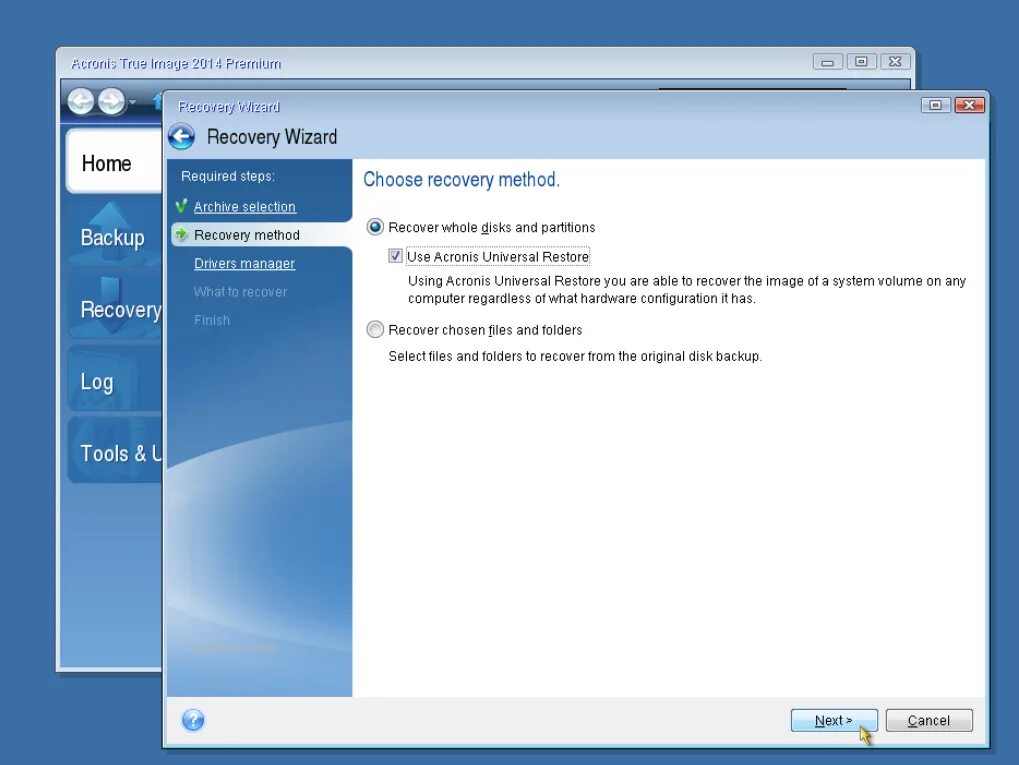
Task: Select Recover chosen files and folders
Action: pyautogui.click(x=375, y=330)
